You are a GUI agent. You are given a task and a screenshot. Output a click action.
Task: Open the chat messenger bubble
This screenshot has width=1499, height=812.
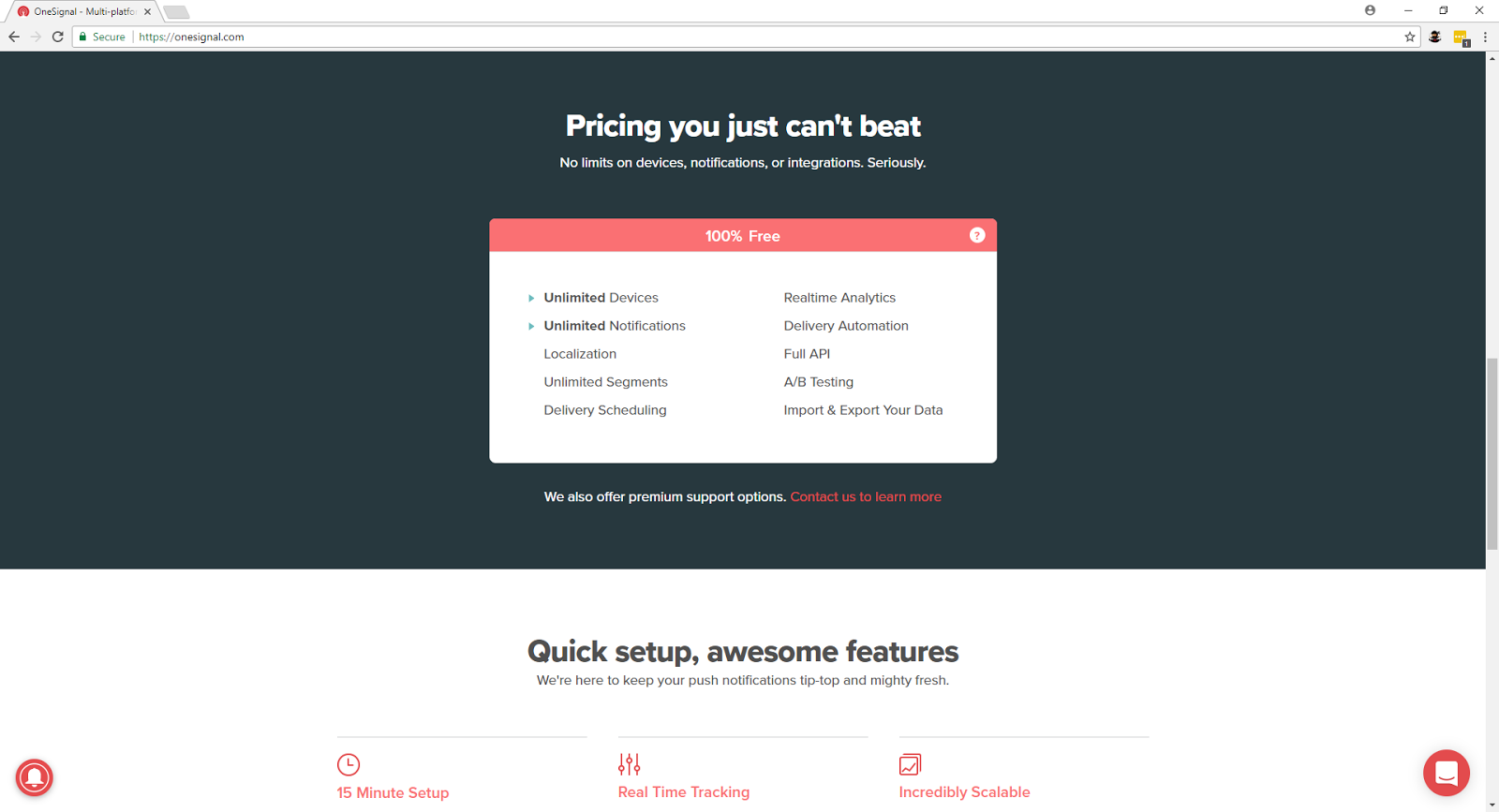[1446, 773]
